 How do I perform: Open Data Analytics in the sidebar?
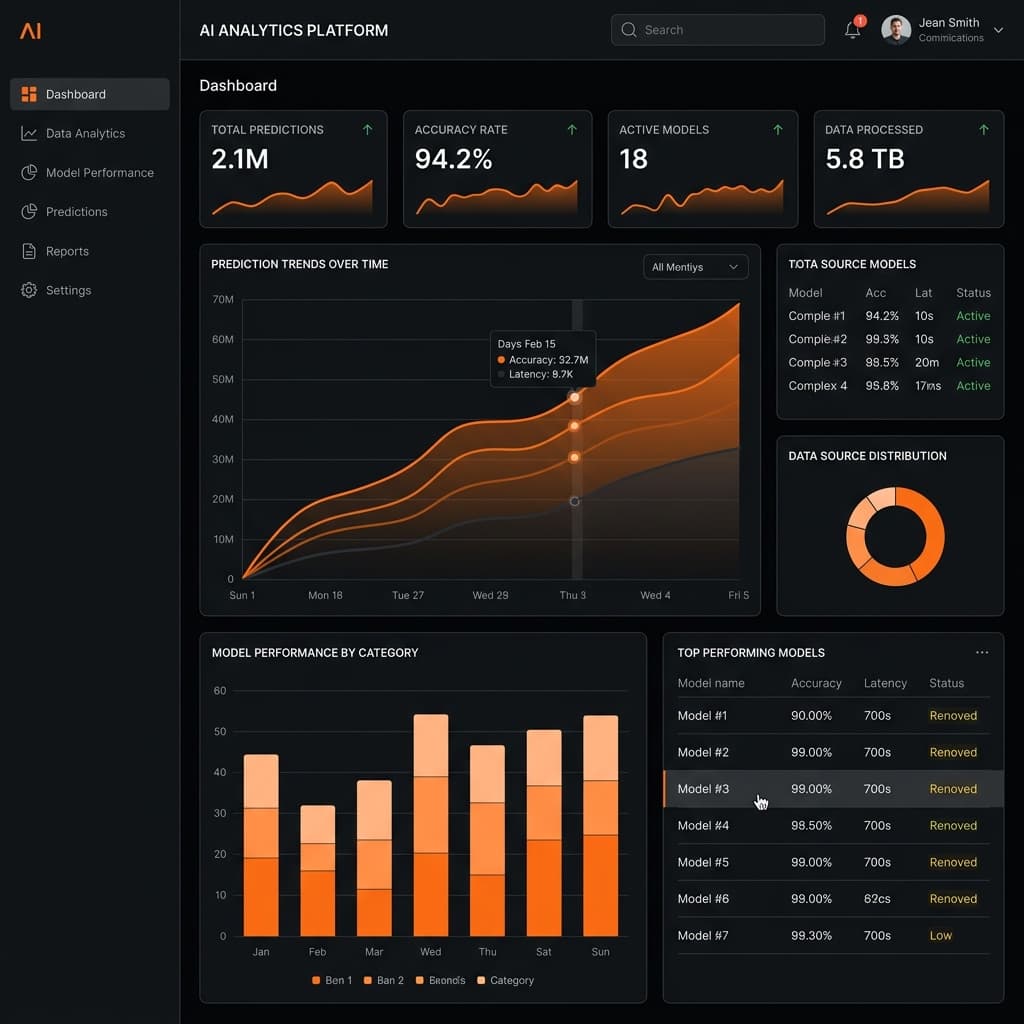coord(90,133)
